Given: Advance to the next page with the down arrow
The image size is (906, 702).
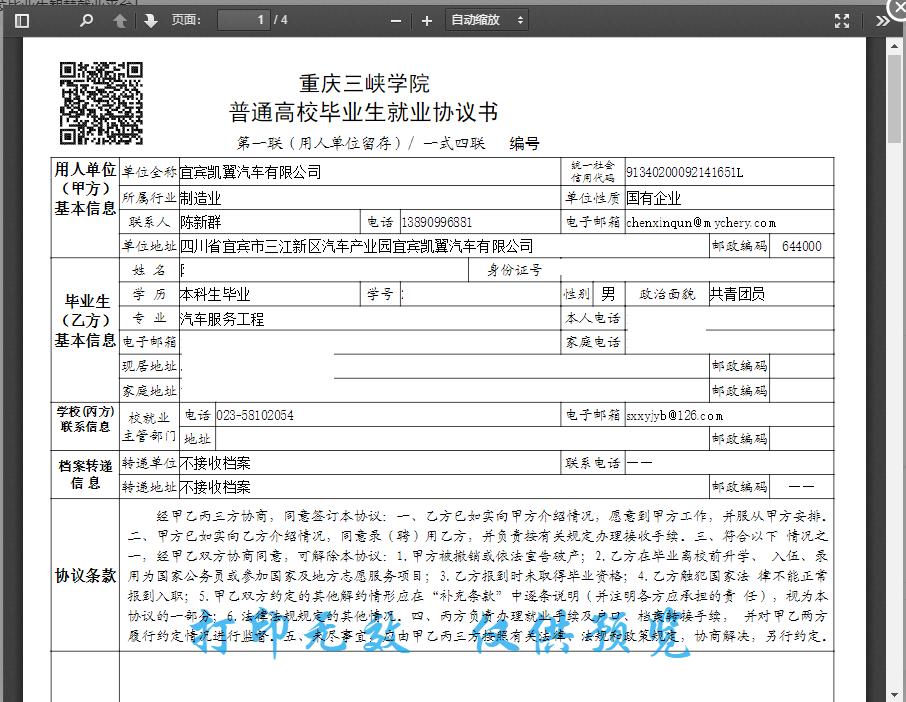Looking at the screenshot, I should pos(149,20).
